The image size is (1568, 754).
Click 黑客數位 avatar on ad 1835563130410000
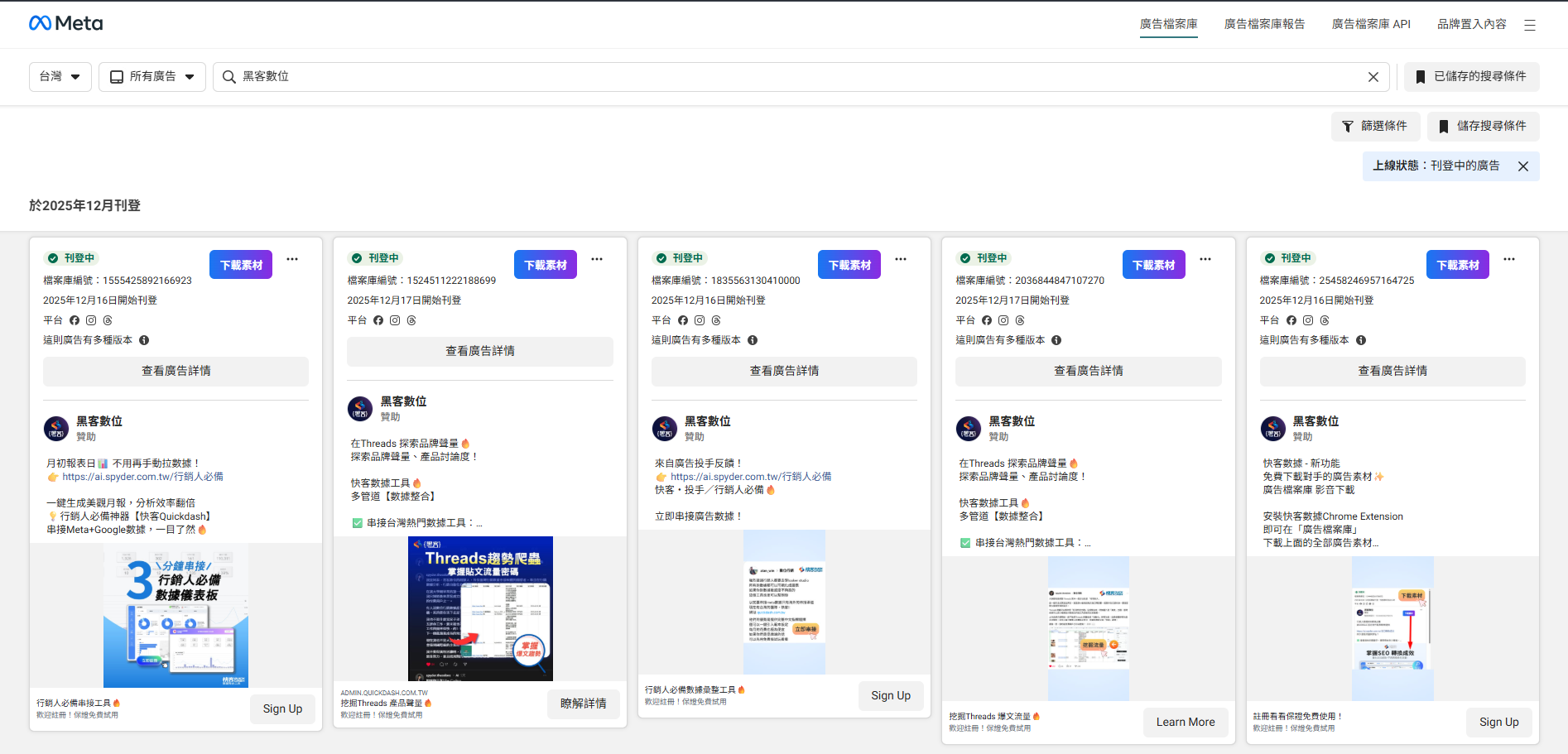tap(665, 429)
